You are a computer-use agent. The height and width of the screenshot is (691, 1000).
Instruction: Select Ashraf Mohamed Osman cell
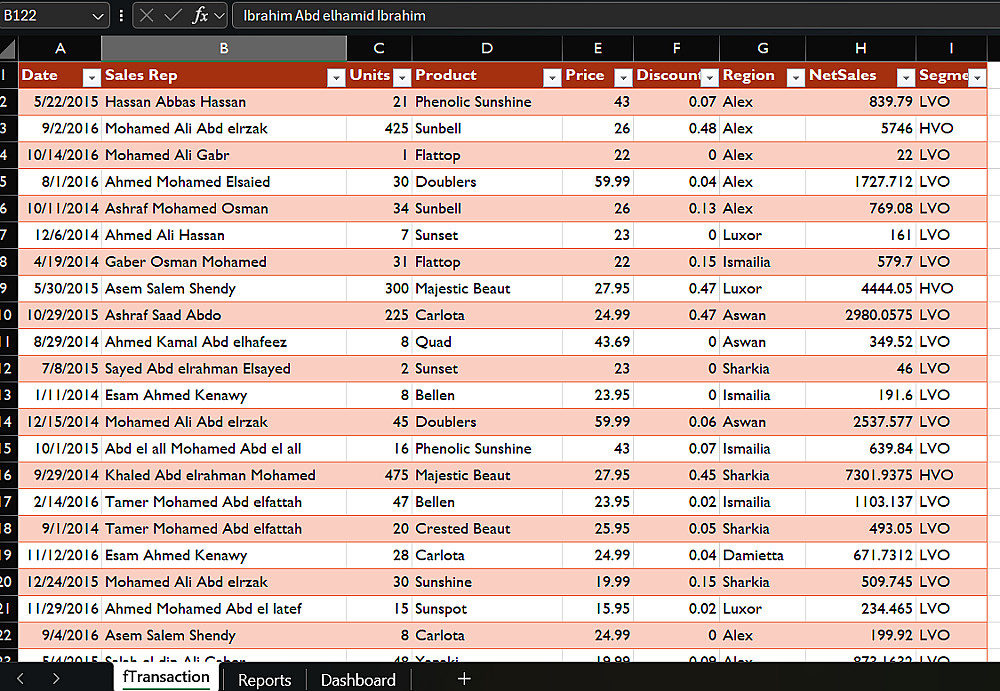click(x=224, y=209)
